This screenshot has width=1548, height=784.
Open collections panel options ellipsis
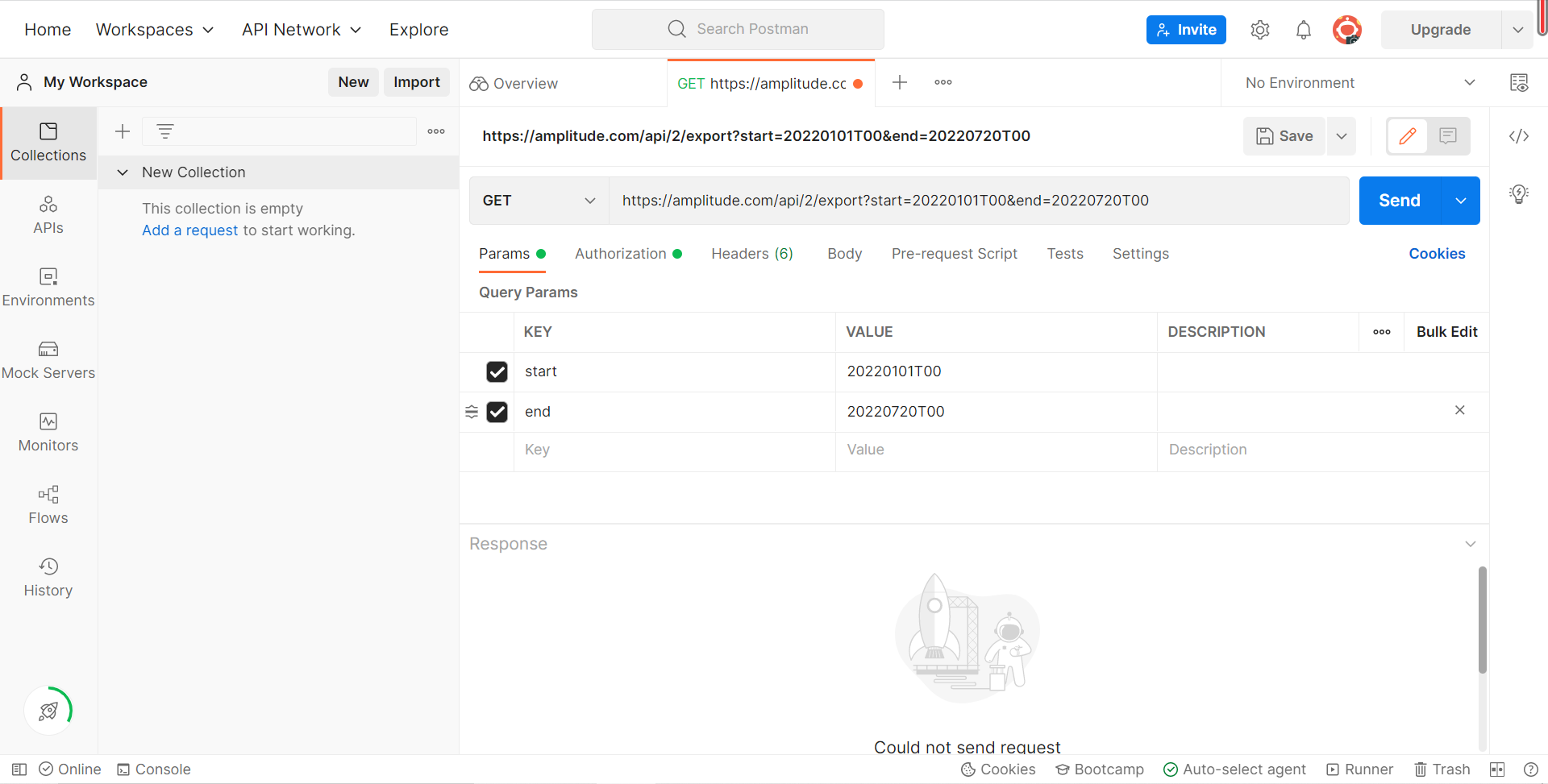(436, 131)
